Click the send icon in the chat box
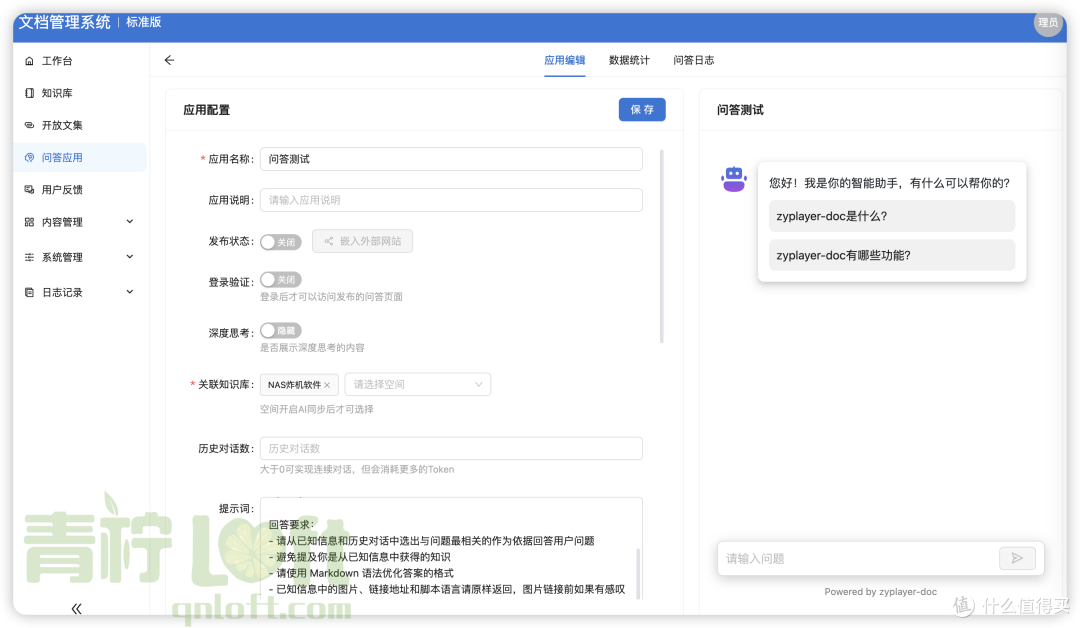1080x628 pixels. coord(1017,558)
